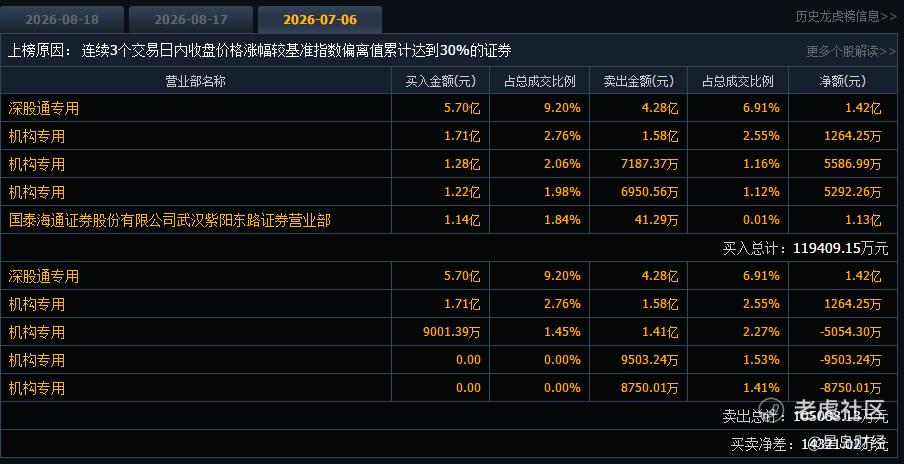Select 机构专用 row with 5292.26万 net
Image resolution: width=904 pixels, height=464 pixels.
click(x=449, y=192)
